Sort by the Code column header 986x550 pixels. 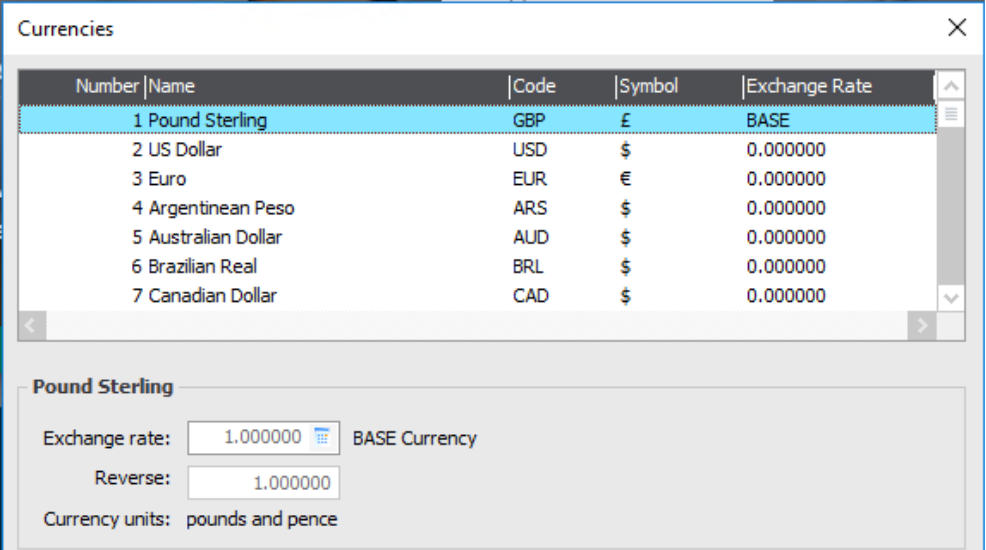point(562,86)
